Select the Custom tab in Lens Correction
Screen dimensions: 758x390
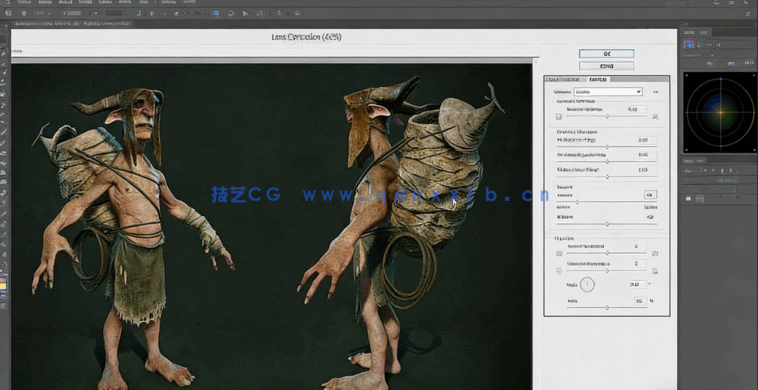(x=598, y=79)
